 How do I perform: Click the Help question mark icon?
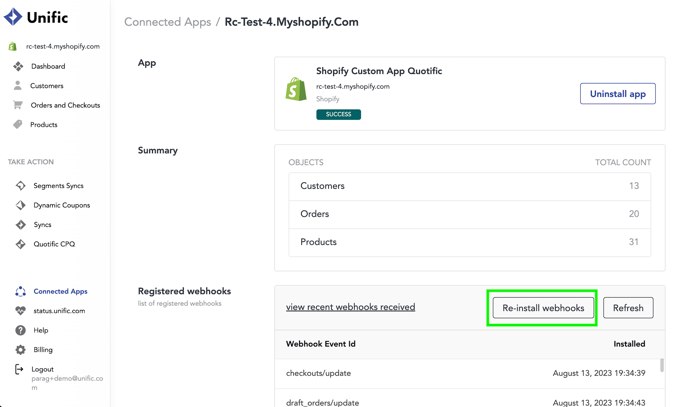tap(21, 330)
